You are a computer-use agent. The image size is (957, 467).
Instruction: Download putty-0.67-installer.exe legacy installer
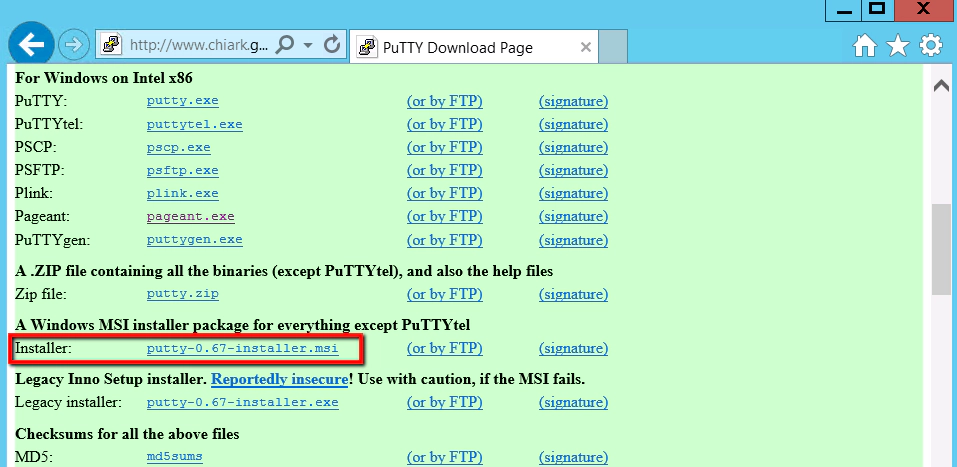[242, 402]
